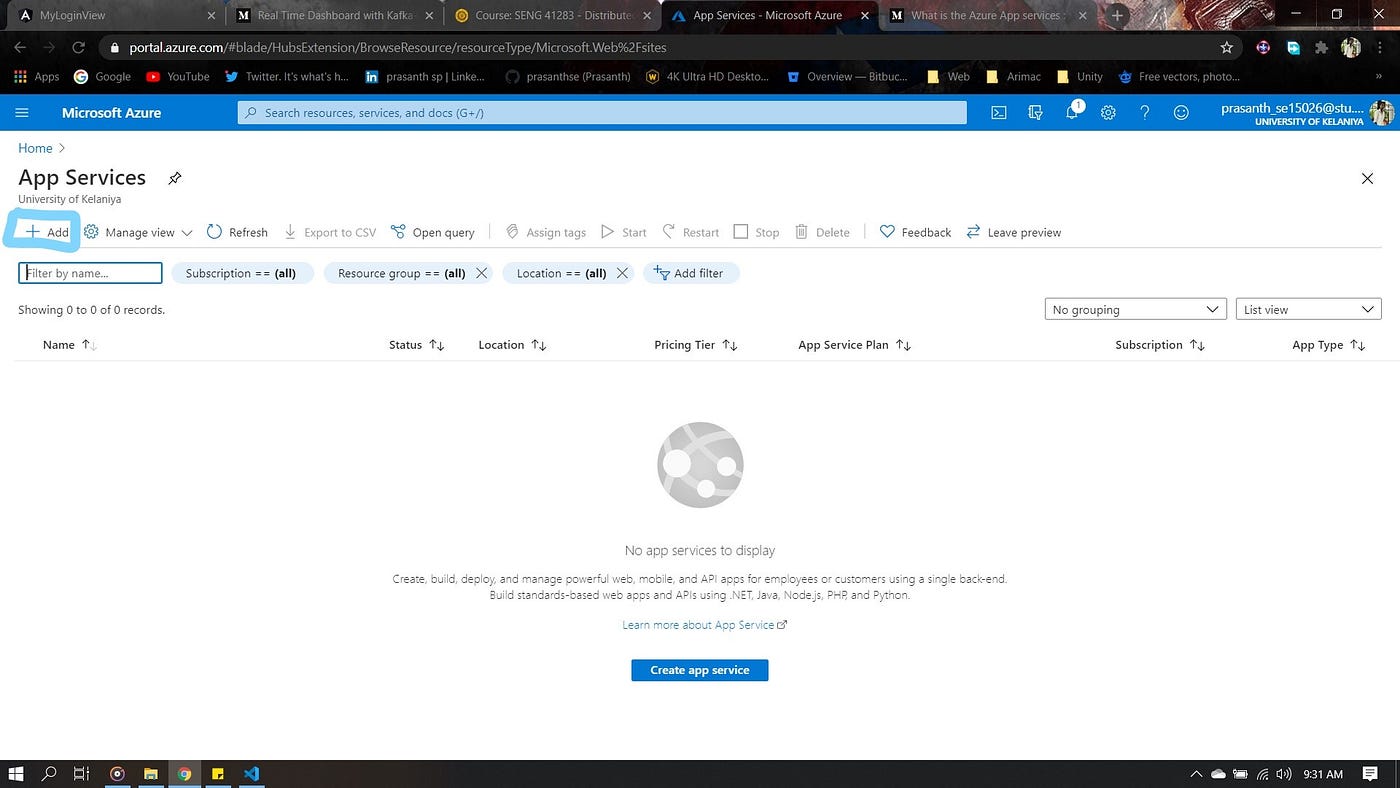This screenshot has width=1400, height=788.
Task: Click Export to CSV
Action: pos(330,232)
